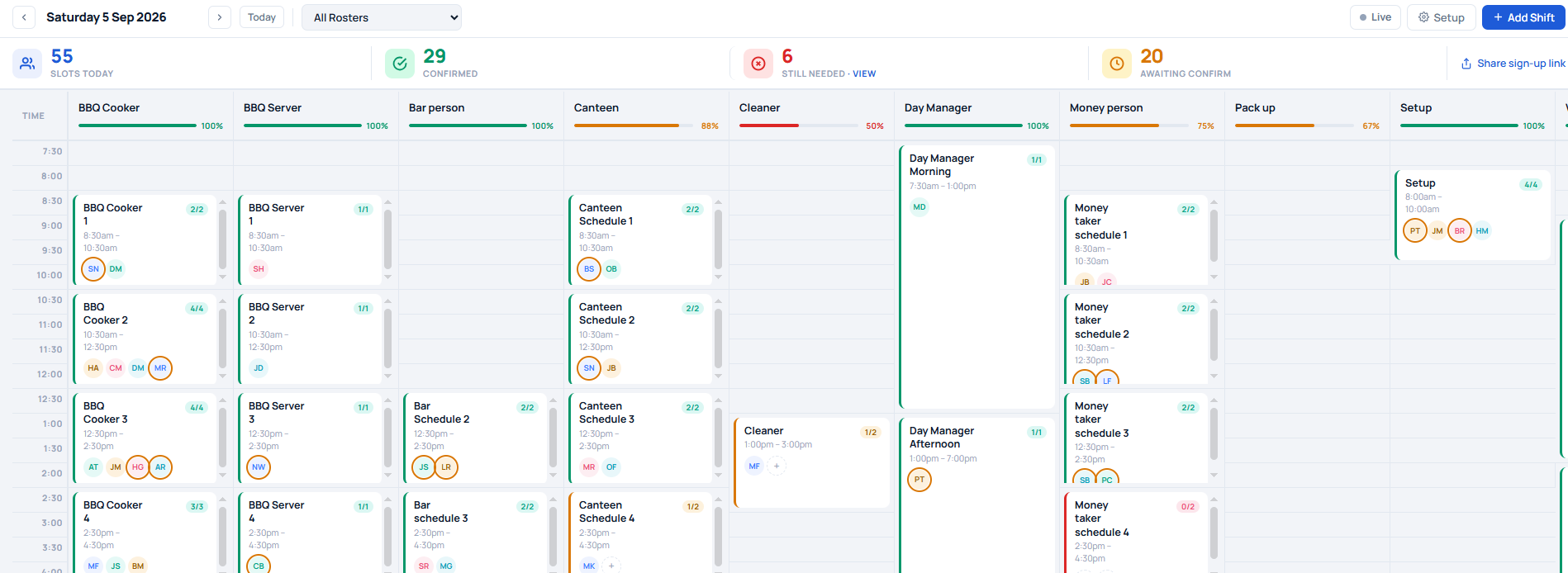
Task: Click the Cleaner 50% progress bar
Action: pyautogui.click(x=800, y=125)
